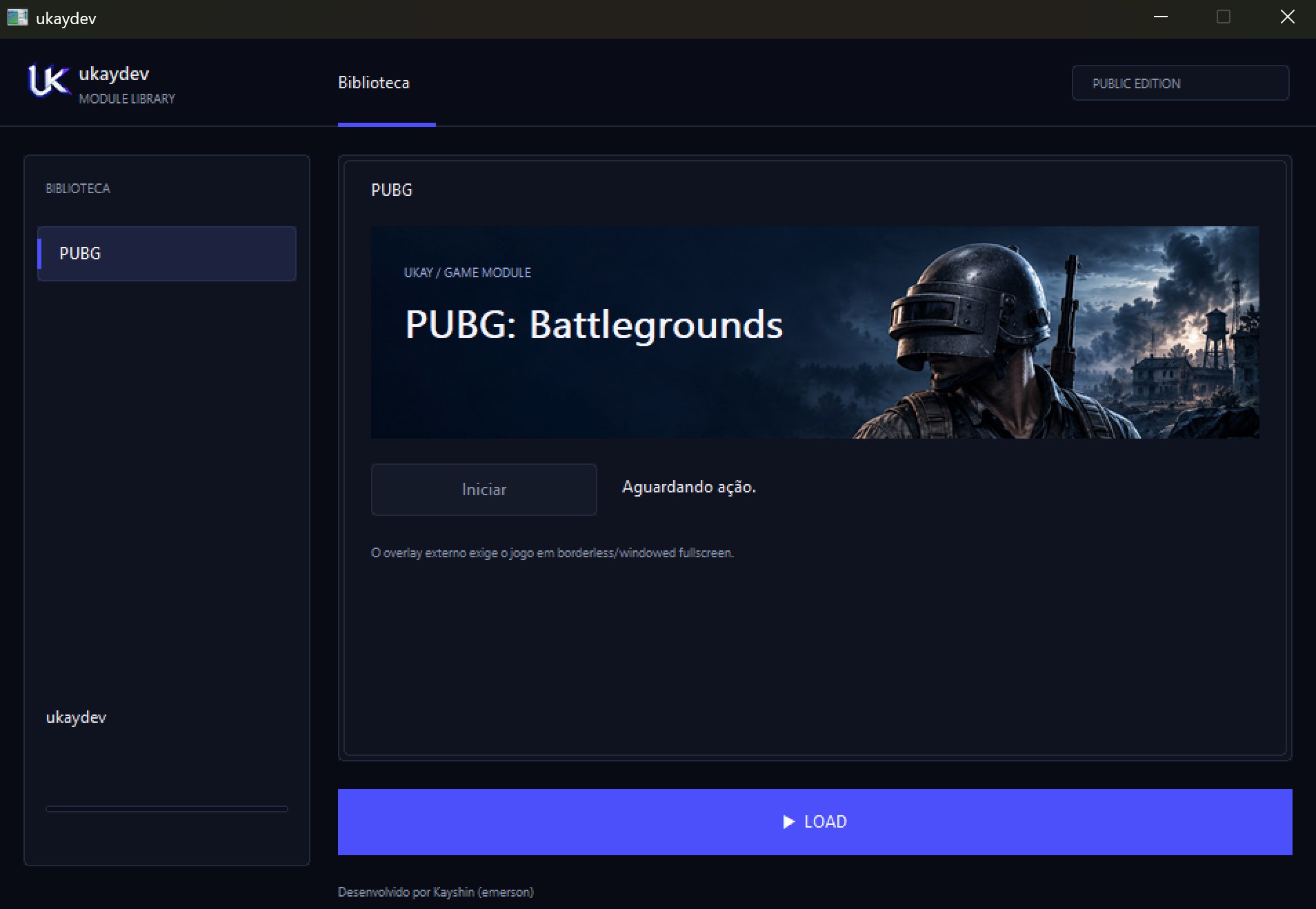Click the PUBG heading in the main panel
Screen dimensions: 1316x909
click(391, 190)
